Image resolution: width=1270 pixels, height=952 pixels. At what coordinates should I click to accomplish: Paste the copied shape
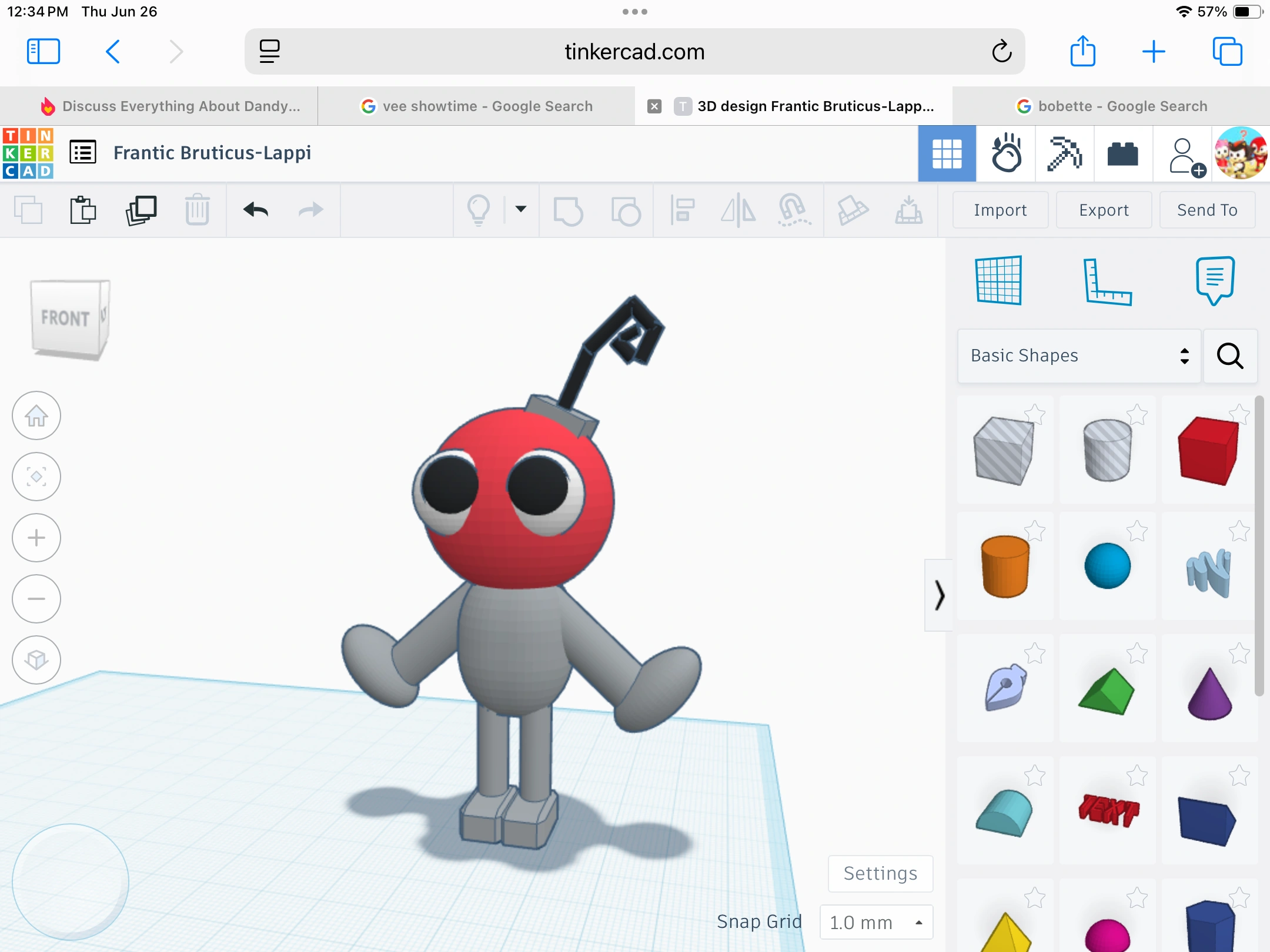click(82, 209)
